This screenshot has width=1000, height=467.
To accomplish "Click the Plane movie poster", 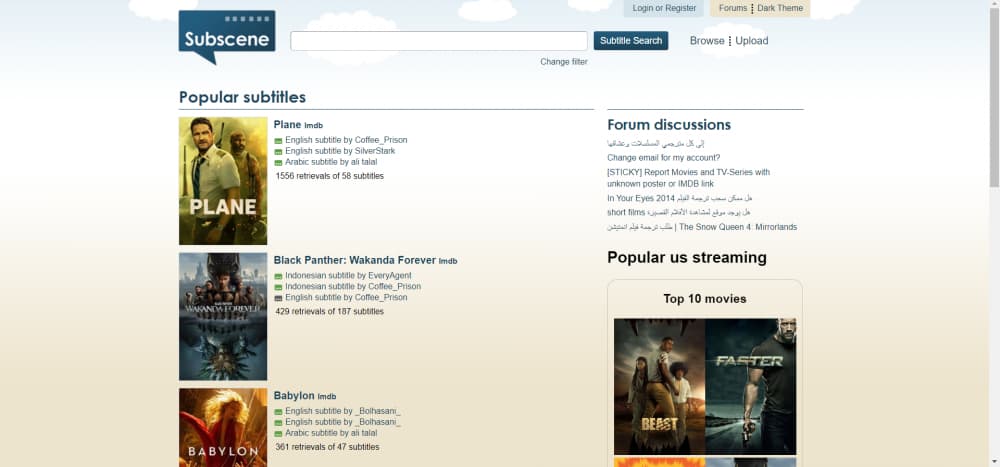I will pyautogui.click(x=223, y=181).
